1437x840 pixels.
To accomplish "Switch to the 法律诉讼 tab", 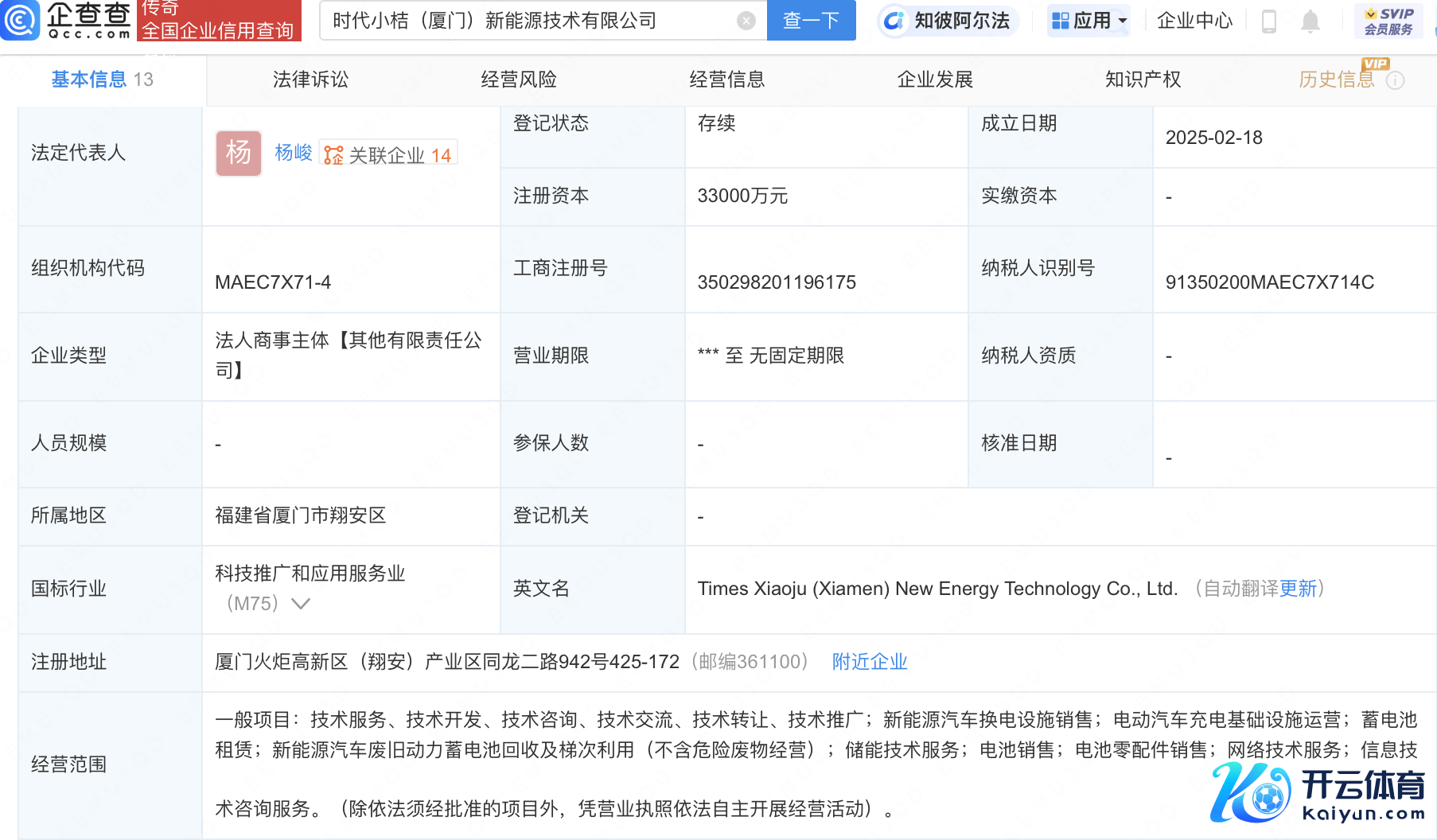I will (x=310, y=80).
